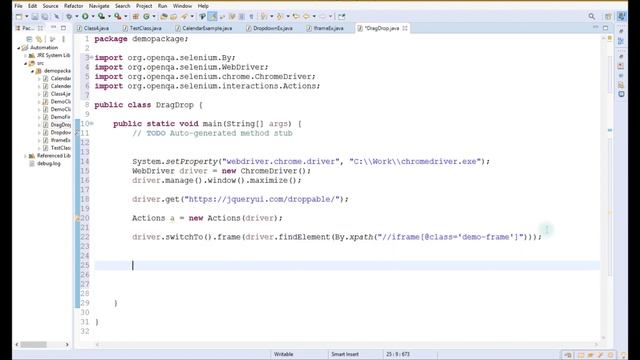
Task: Switch to CalendarExample.java editor tab
Action: [x=204, y=28]
